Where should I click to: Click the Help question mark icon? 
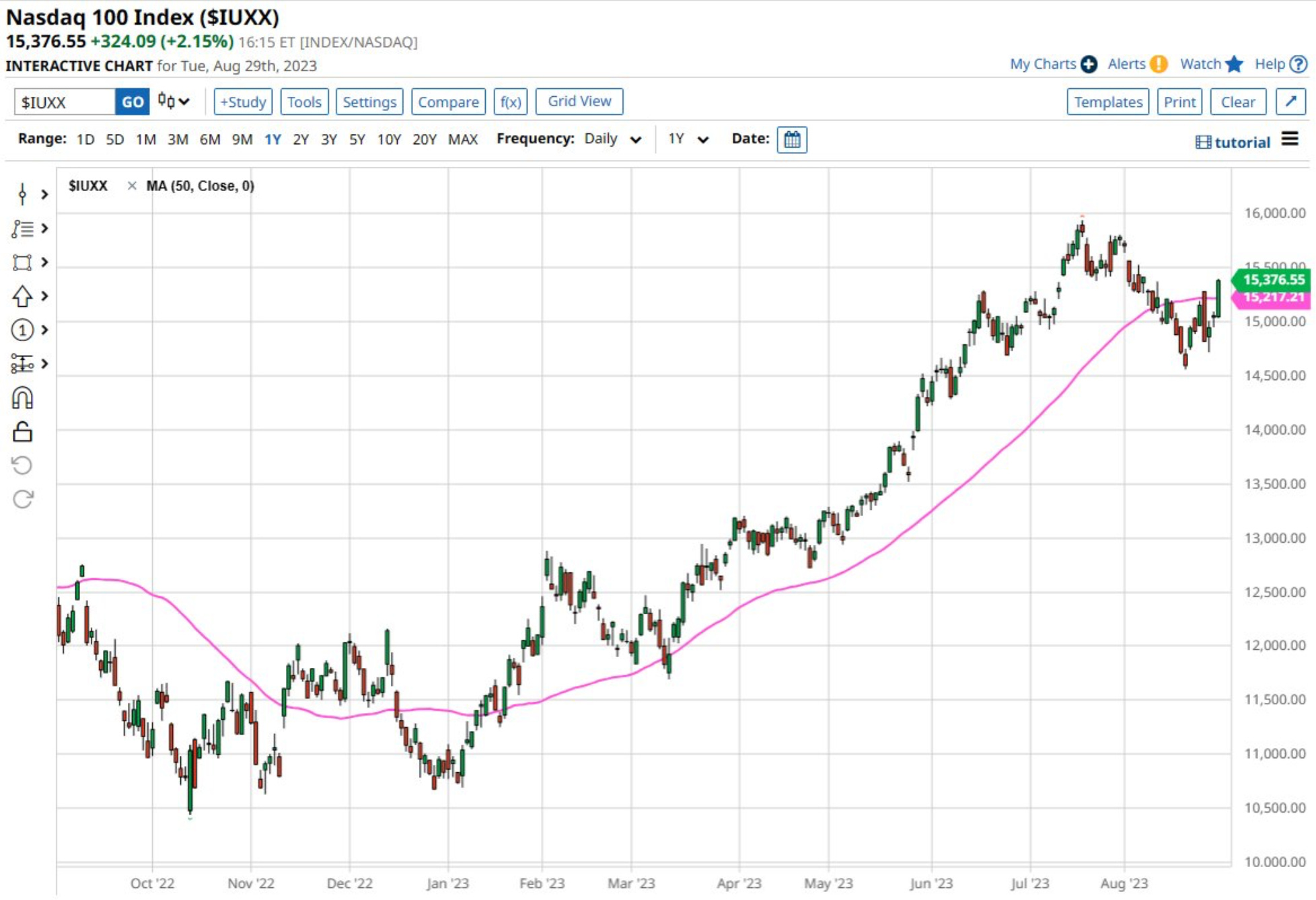click(x=1299, y=64)
